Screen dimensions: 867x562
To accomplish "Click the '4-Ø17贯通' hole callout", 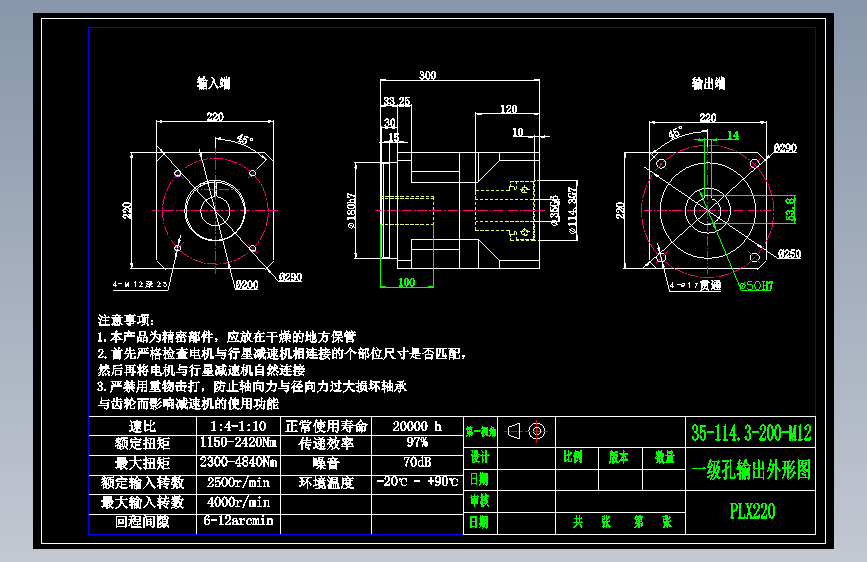I will tap(695, 285).
